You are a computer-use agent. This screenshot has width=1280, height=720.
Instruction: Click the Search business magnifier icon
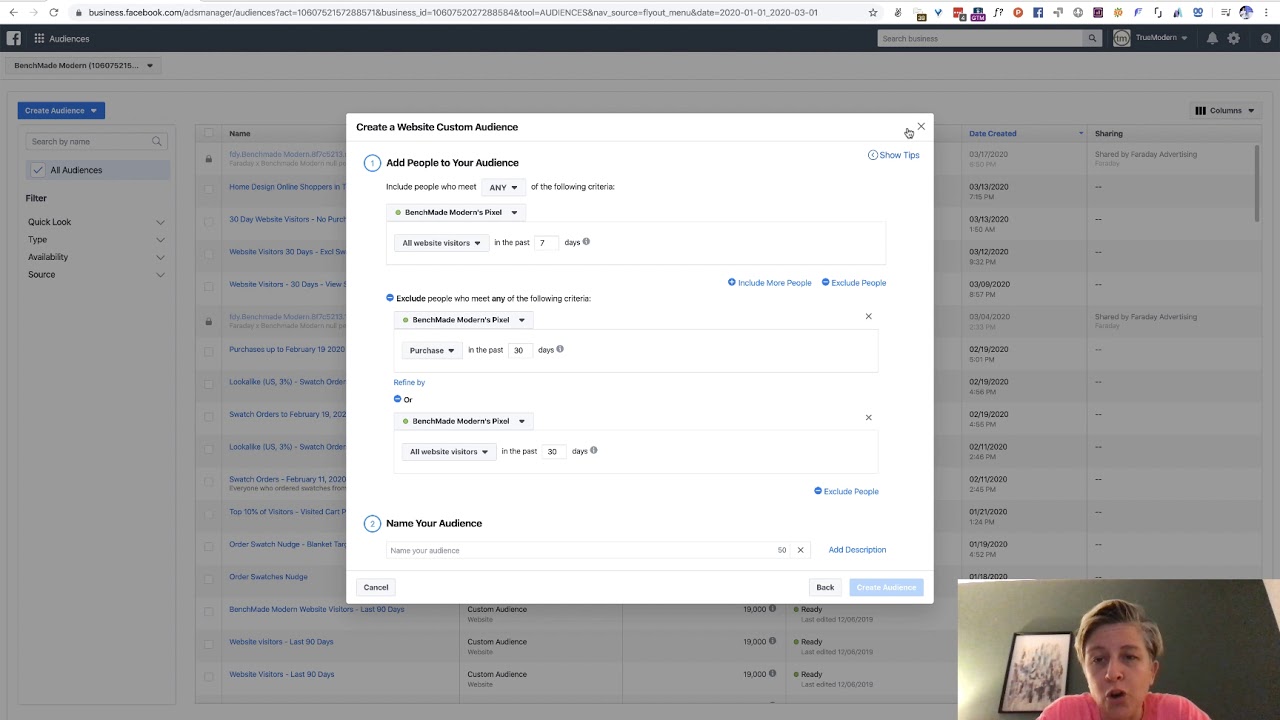pyautogui.click(x=1092, y=38)
